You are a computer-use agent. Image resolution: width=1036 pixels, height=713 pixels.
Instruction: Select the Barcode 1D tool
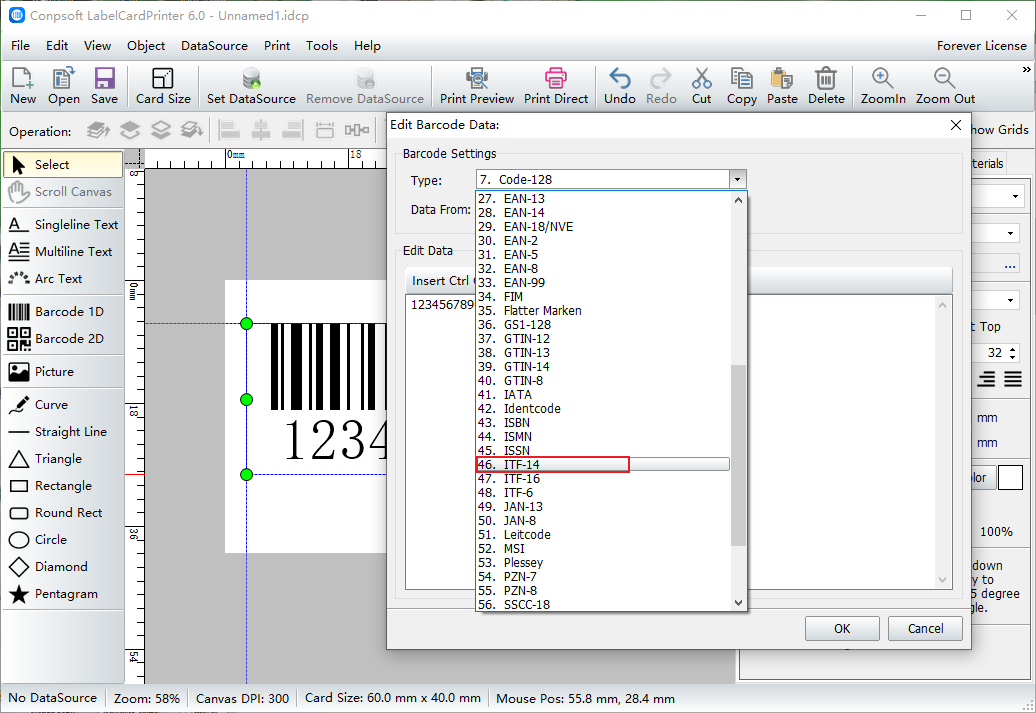click(63, 312)
